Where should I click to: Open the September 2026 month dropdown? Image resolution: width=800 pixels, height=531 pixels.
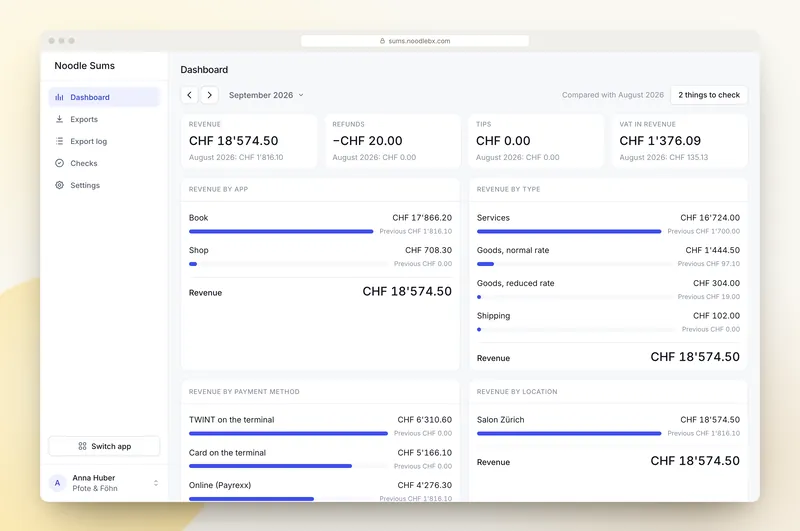[x=266, y=95]
